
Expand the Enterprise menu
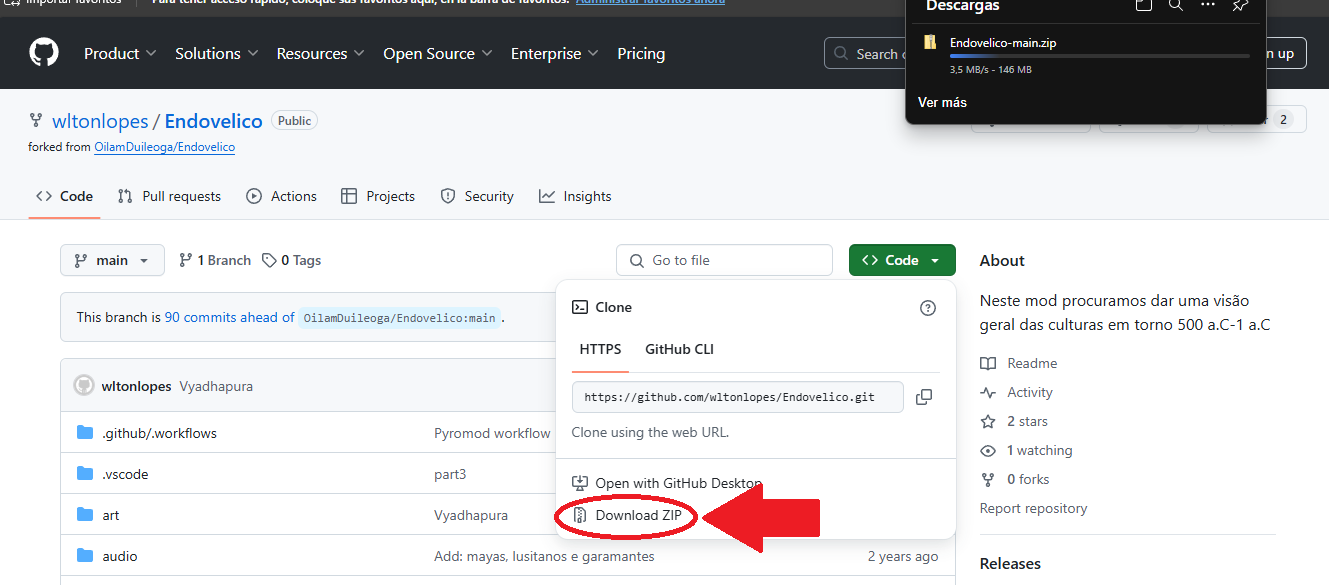(555, 53)
